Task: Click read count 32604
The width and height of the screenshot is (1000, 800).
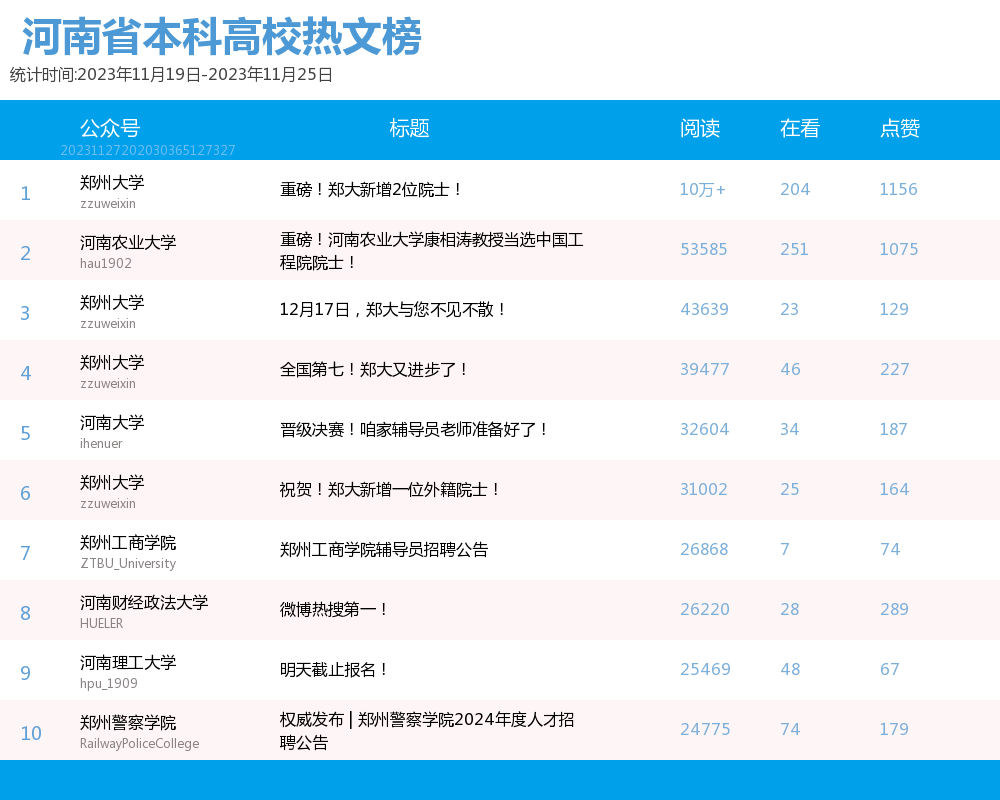Action: tap(704, 429)
